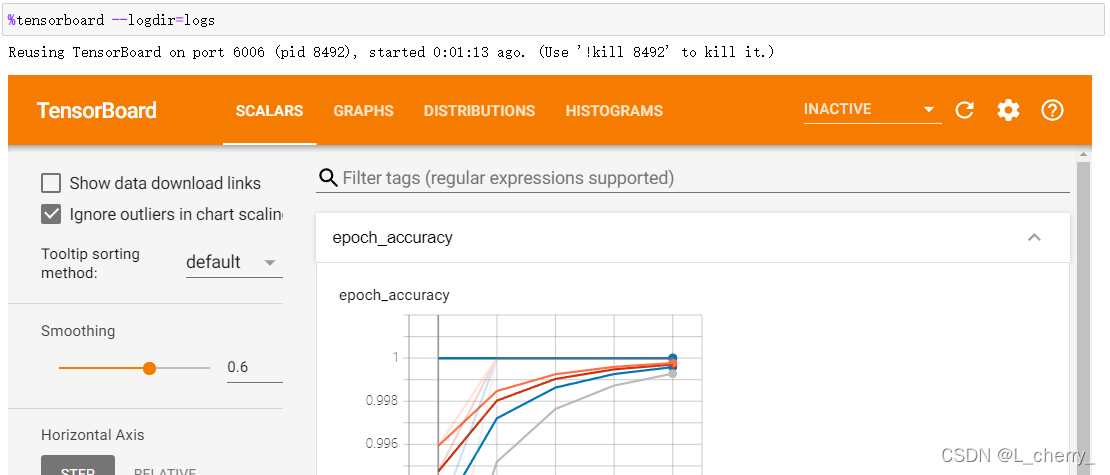Click the Smoothing slider handle
The image size is (1110, 475).
(149, 368)
